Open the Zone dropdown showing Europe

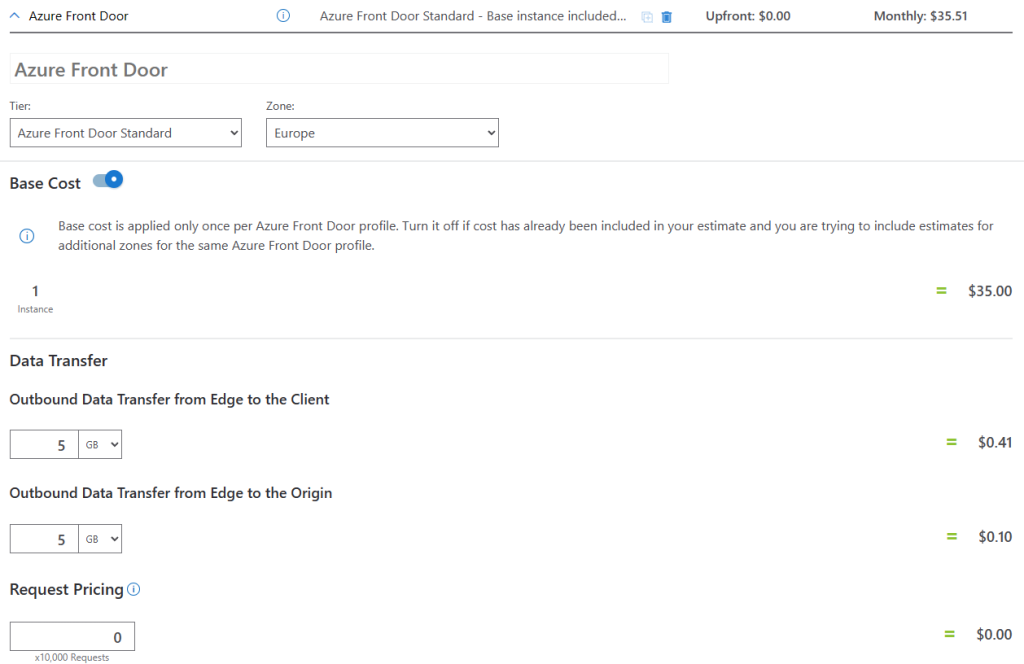(x=382, y=133)
